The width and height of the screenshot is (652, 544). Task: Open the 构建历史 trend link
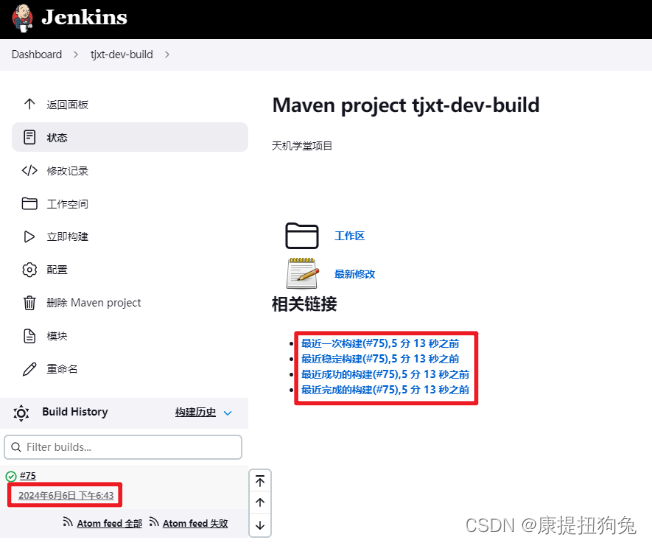pyautogui.click(x=195, y=412)
